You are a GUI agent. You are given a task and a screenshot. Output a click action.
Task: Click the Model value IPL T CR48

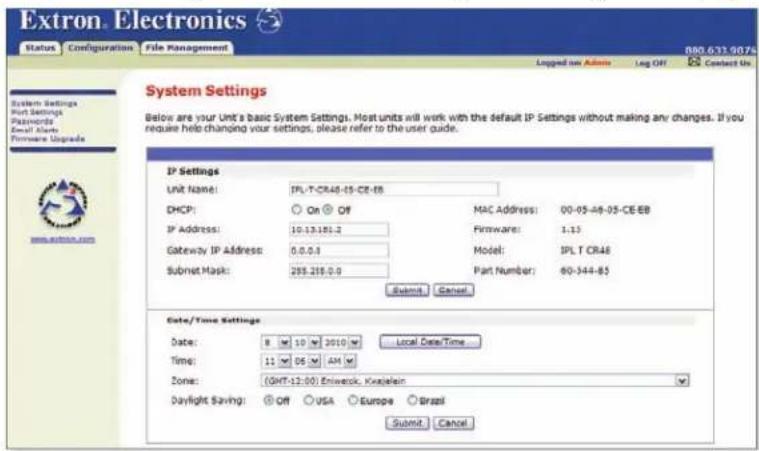tap(585, 251)
